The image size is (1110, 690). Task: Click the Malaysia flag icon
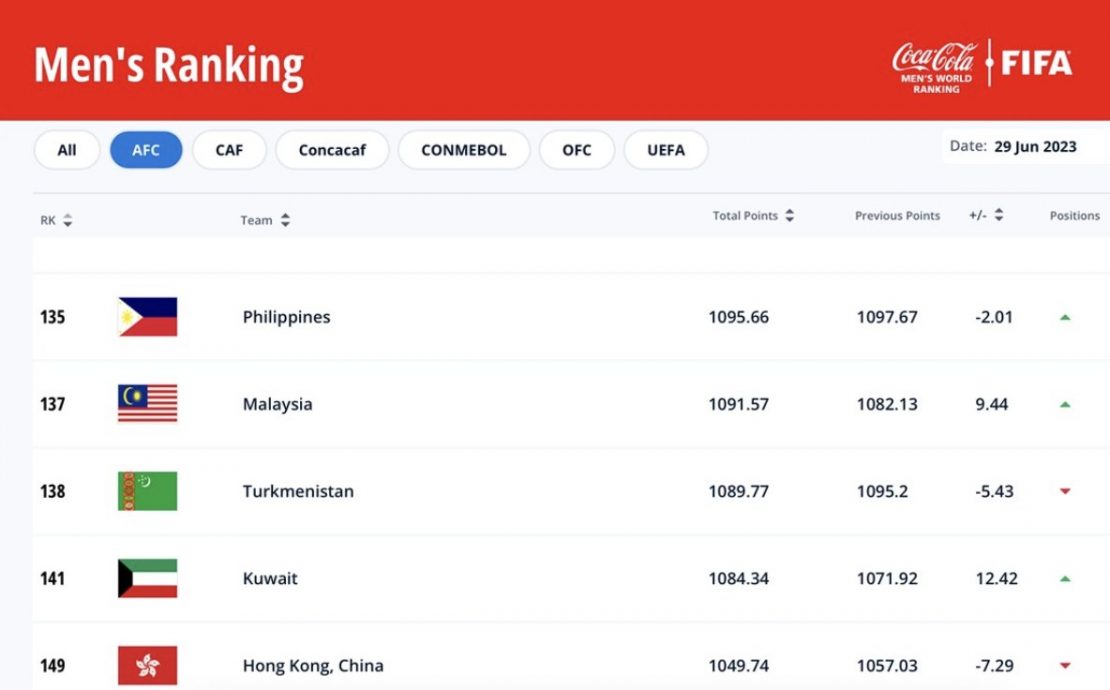point(147,403)
